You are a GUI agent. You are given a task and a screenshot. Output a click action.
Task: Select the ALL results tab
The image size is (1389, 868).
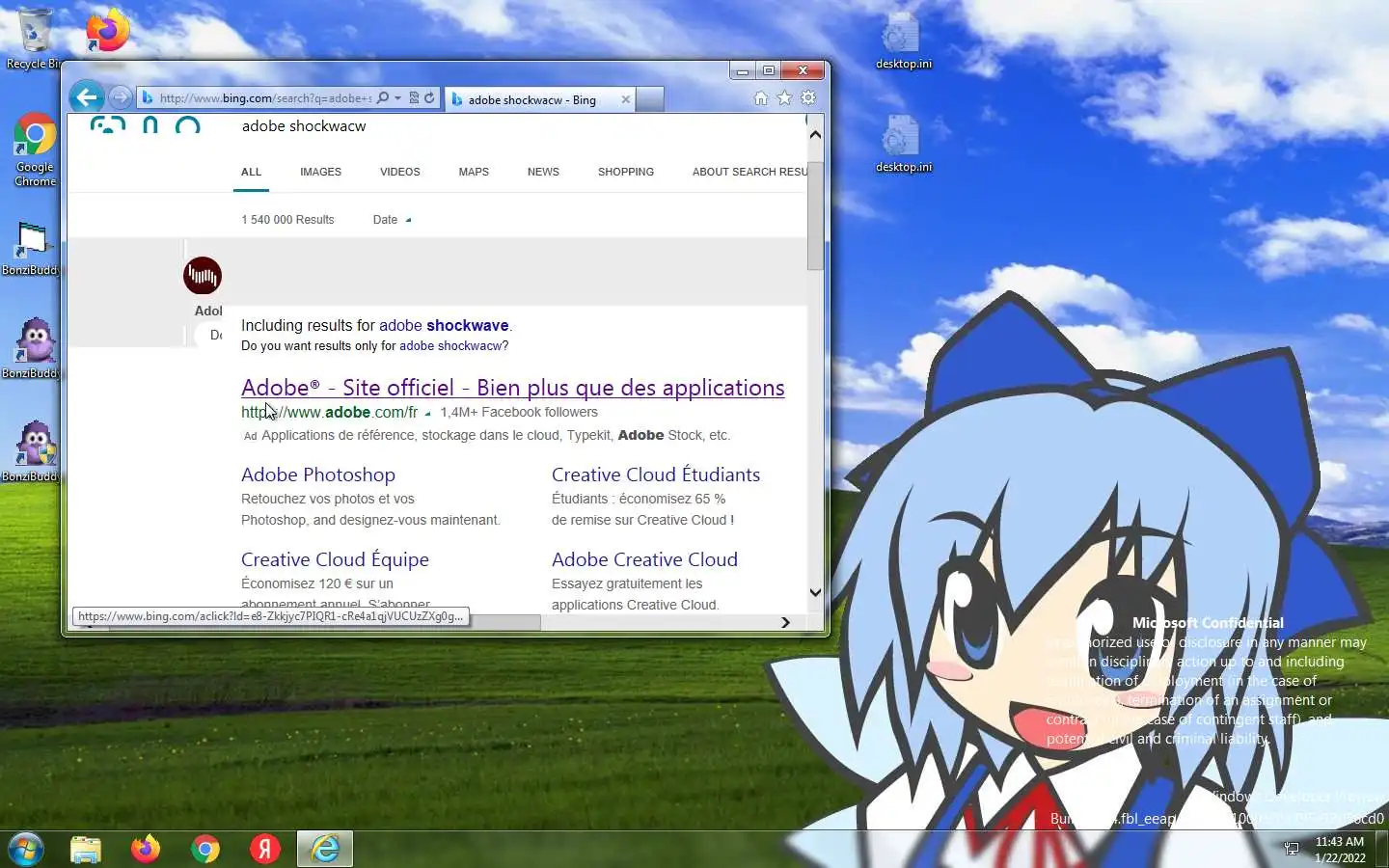[251, 172]
